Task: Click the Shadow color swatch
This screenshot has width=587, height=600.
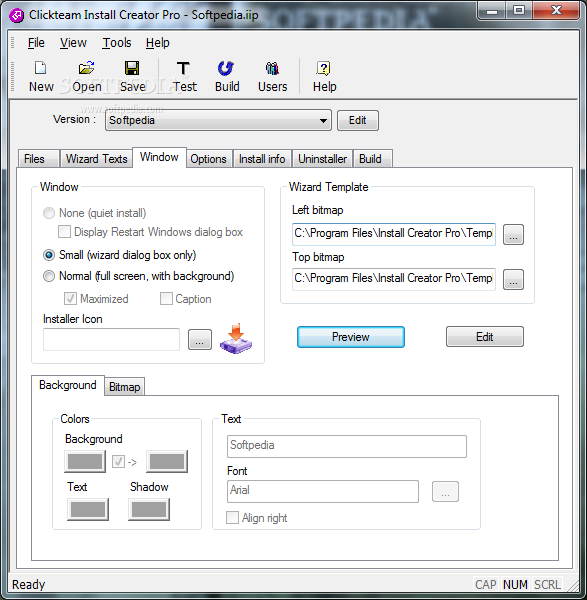Action: click(x=149, y=509)
